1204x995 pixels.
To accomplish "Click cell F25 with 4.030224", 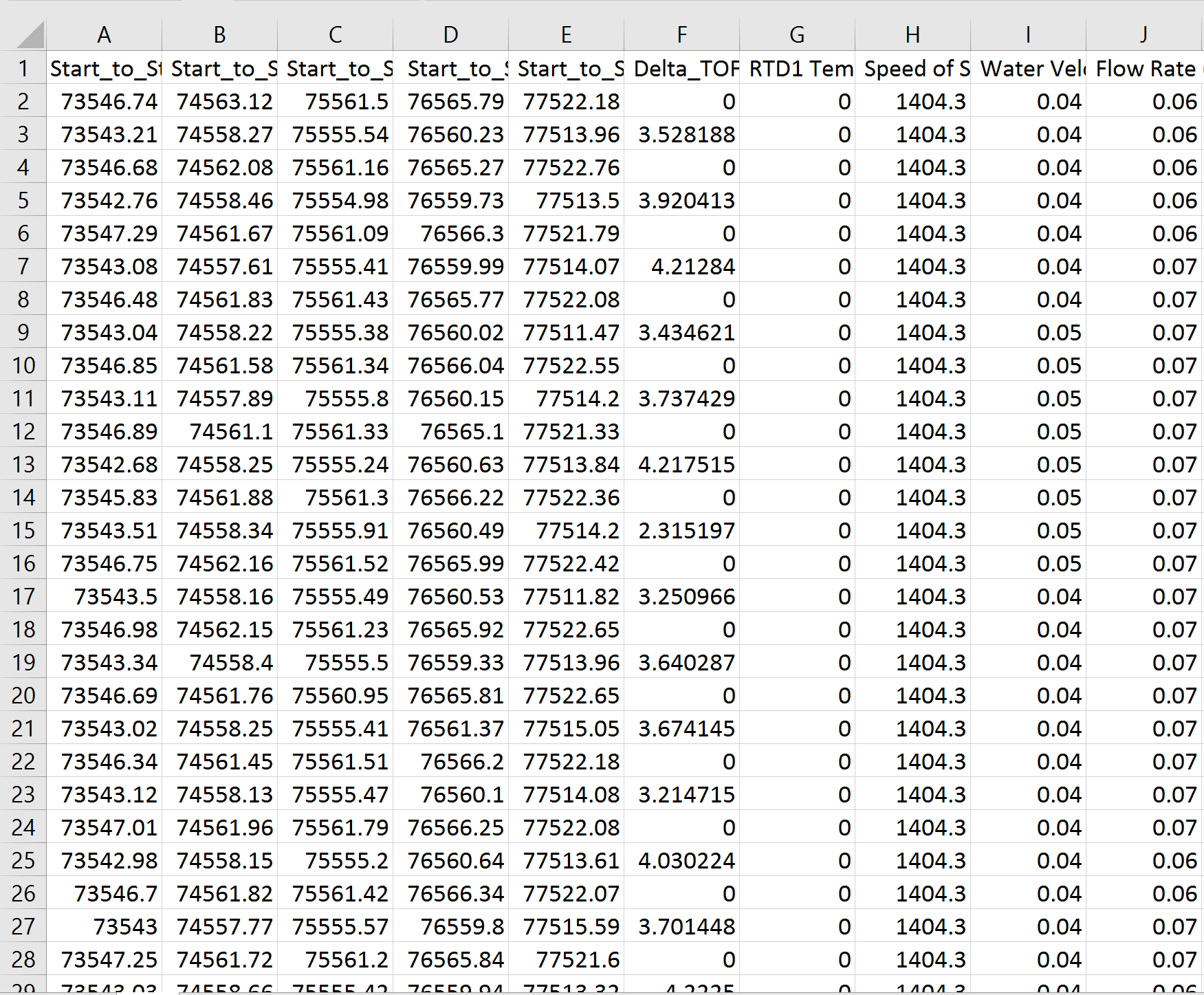I will click(681, 860).
